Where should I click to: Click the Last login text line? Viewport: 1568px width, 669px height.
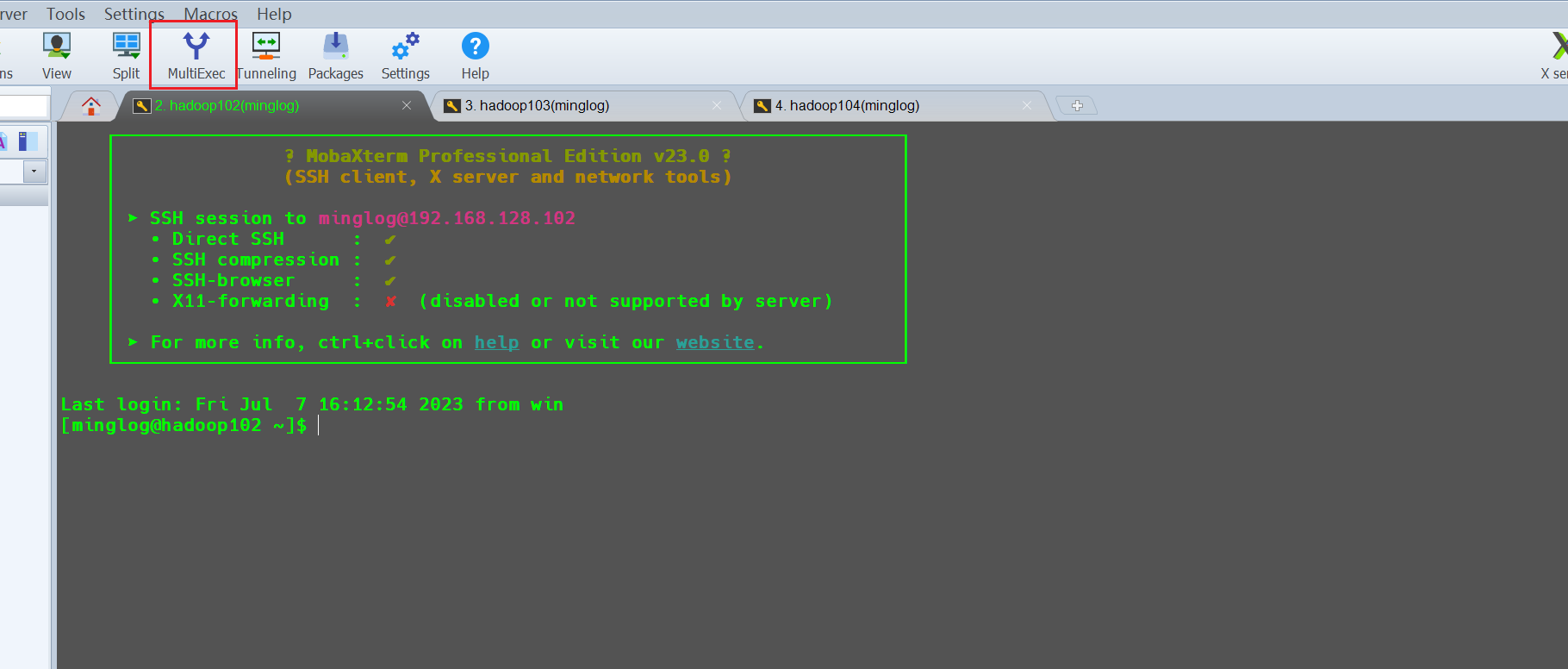[312, 404]
